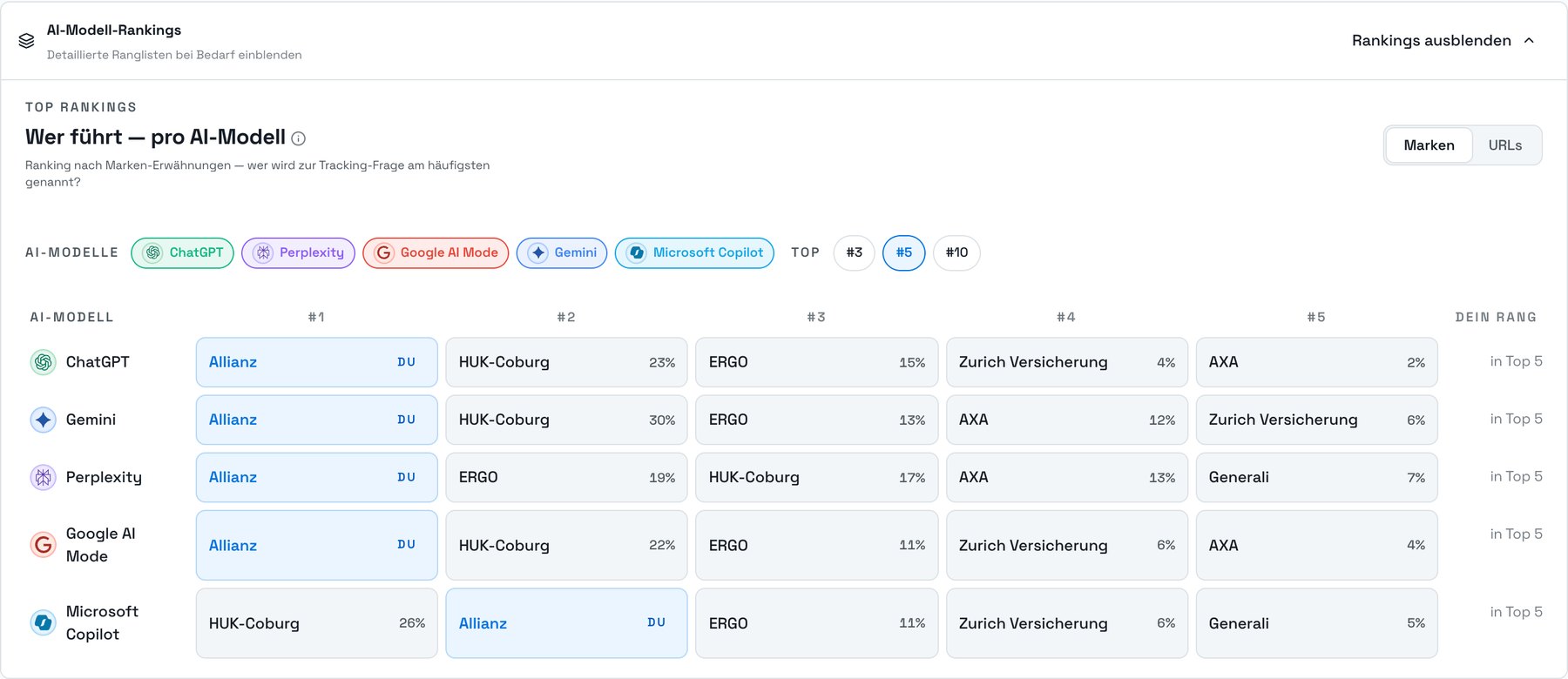Click the HUK-Coburg 26% card

317,623
